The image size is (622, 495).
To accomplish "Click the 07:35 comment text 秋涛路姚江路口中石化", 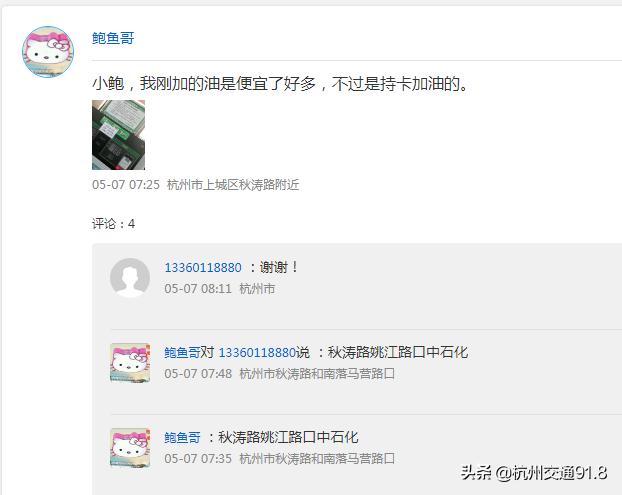I will (x=288, y=437).
